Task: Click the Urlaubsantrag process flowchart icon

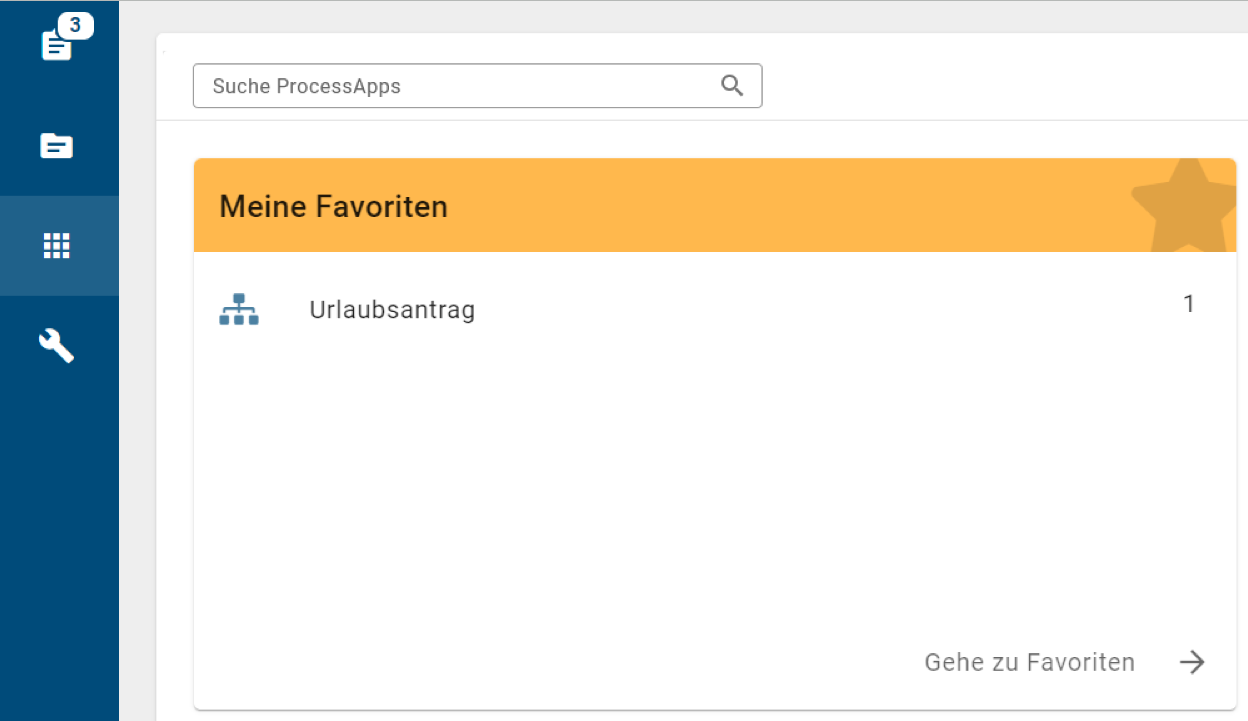Action: pyautogui.click(x=239, y=309)
